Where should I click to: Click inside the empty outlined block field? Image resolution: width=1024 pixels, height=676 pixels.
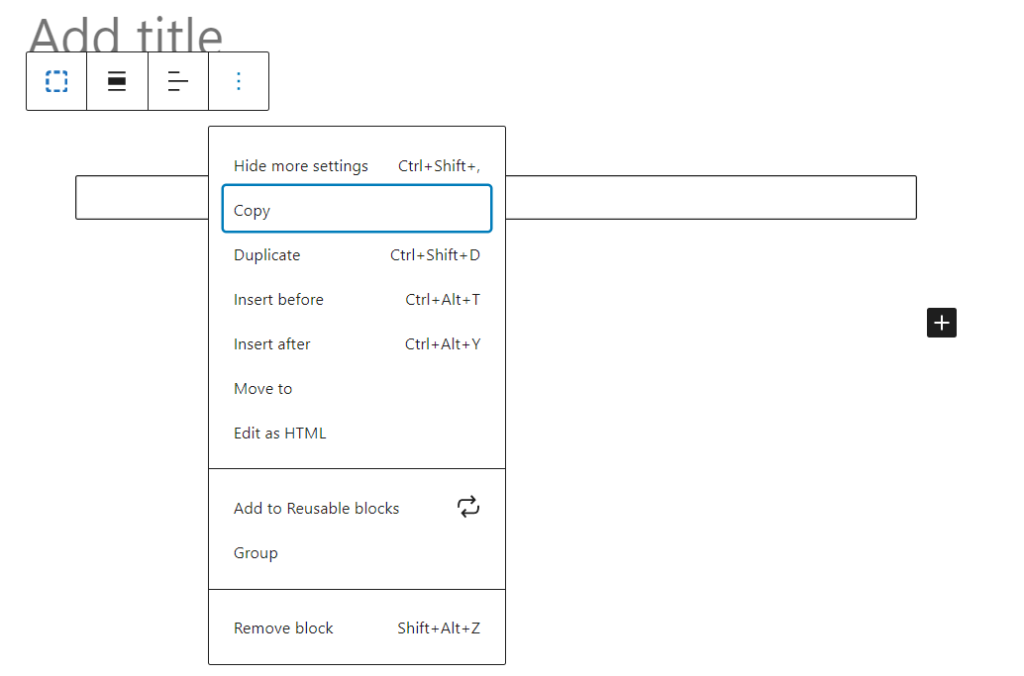(710, 197)
